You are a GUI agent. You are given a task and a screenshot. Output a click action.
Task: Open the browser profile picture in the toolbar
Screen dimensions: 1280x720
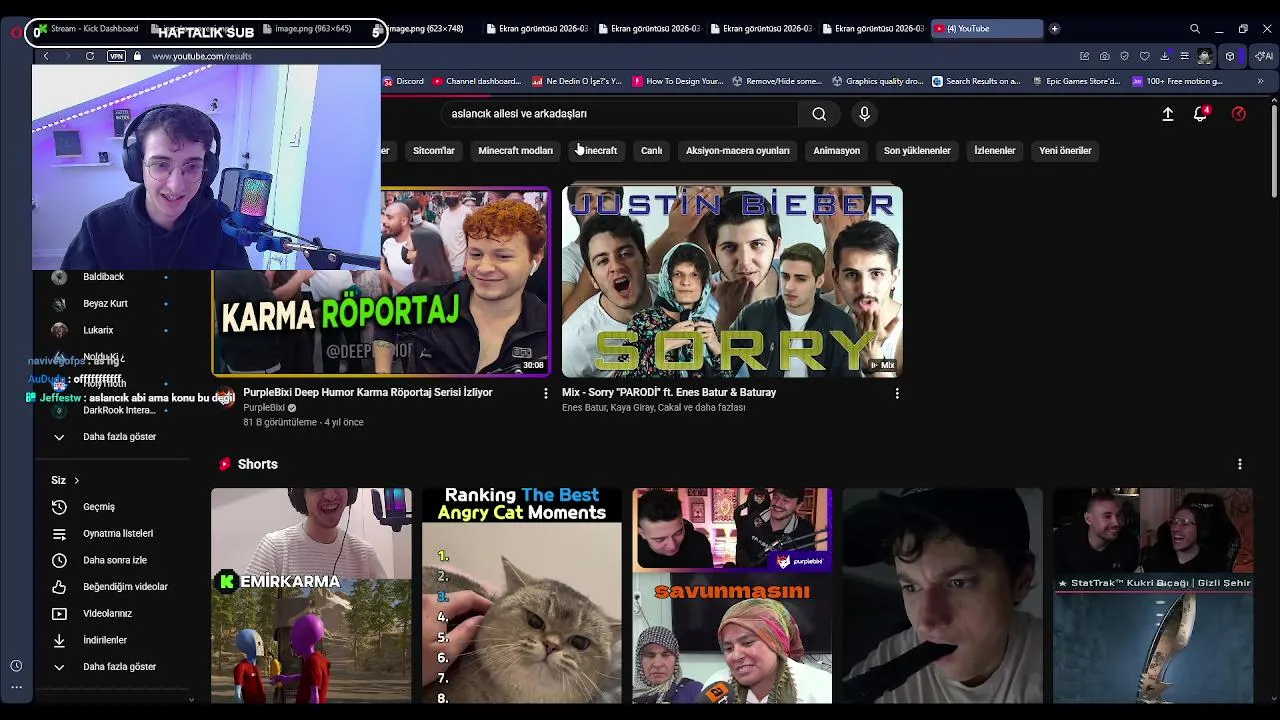coord(1205,56)
